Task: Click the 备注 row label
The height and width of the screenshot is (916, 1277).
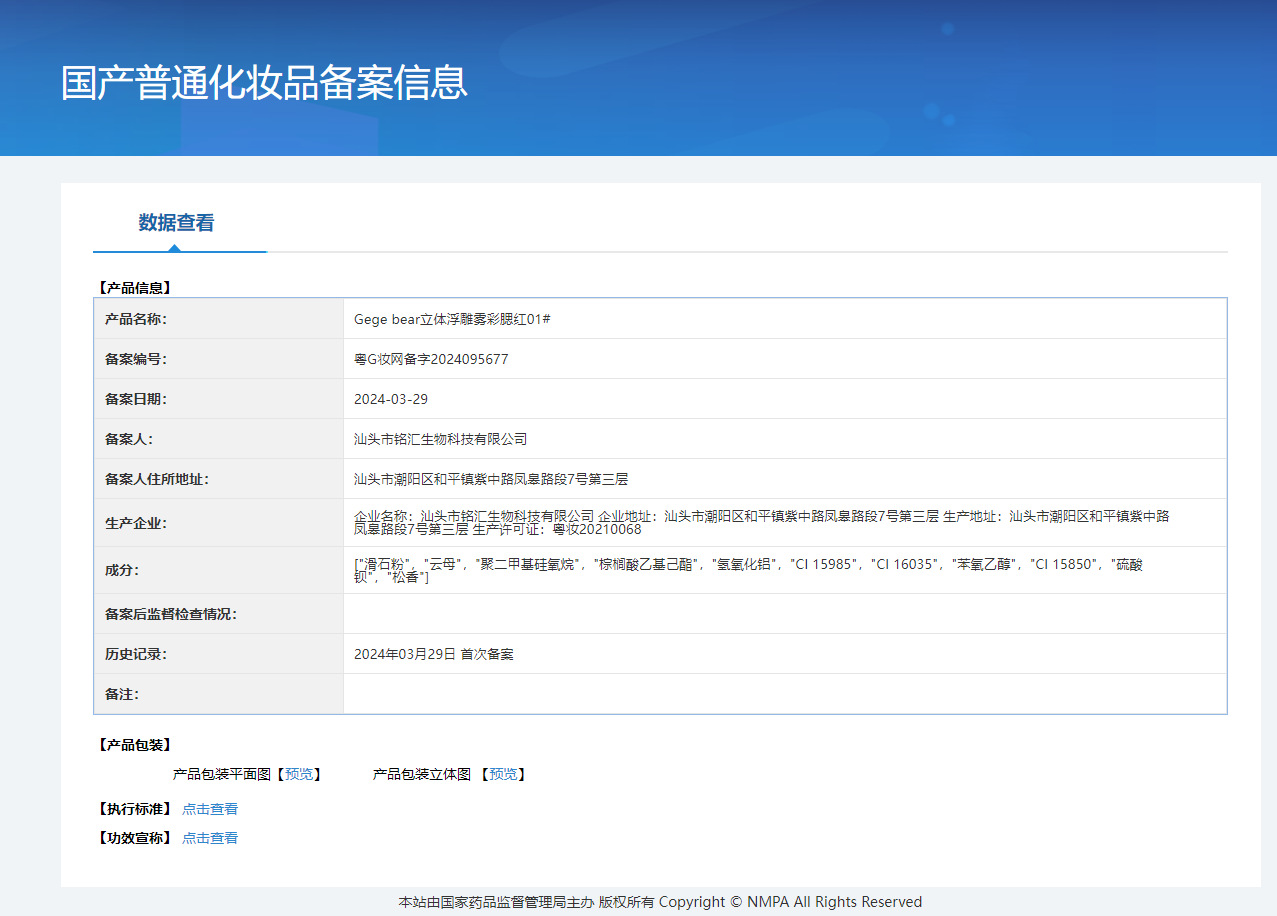Action: click(x=121, y=694)
